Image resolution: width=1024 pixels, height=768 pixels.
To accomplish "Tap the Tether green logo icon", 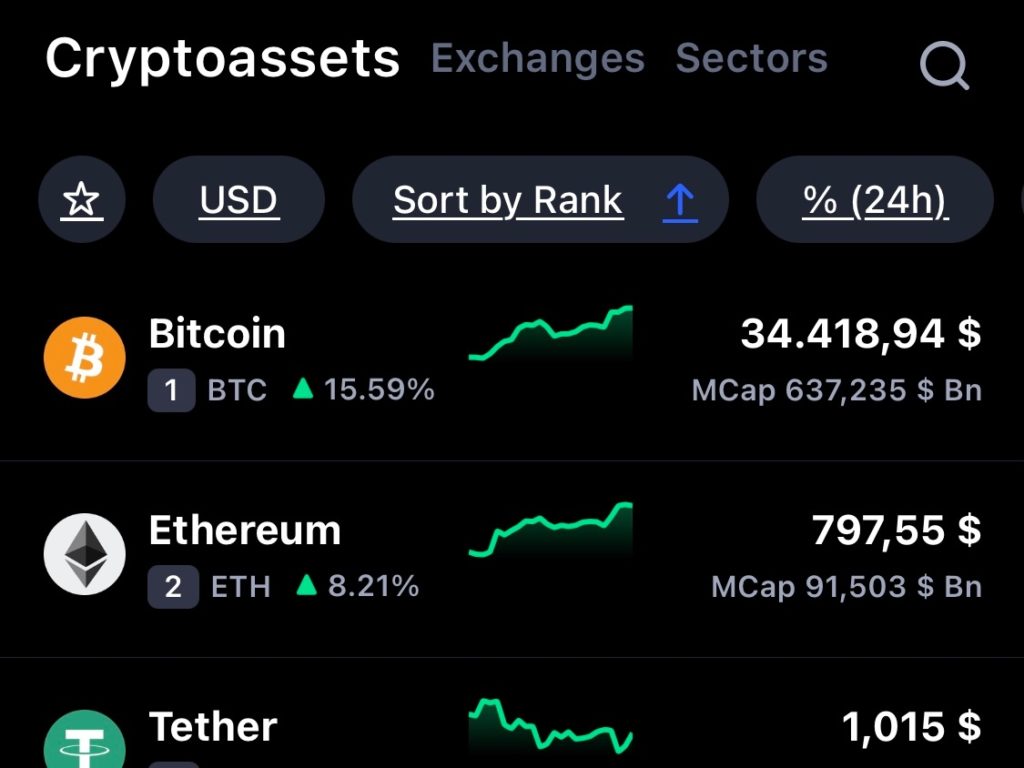I will [85, 739].
